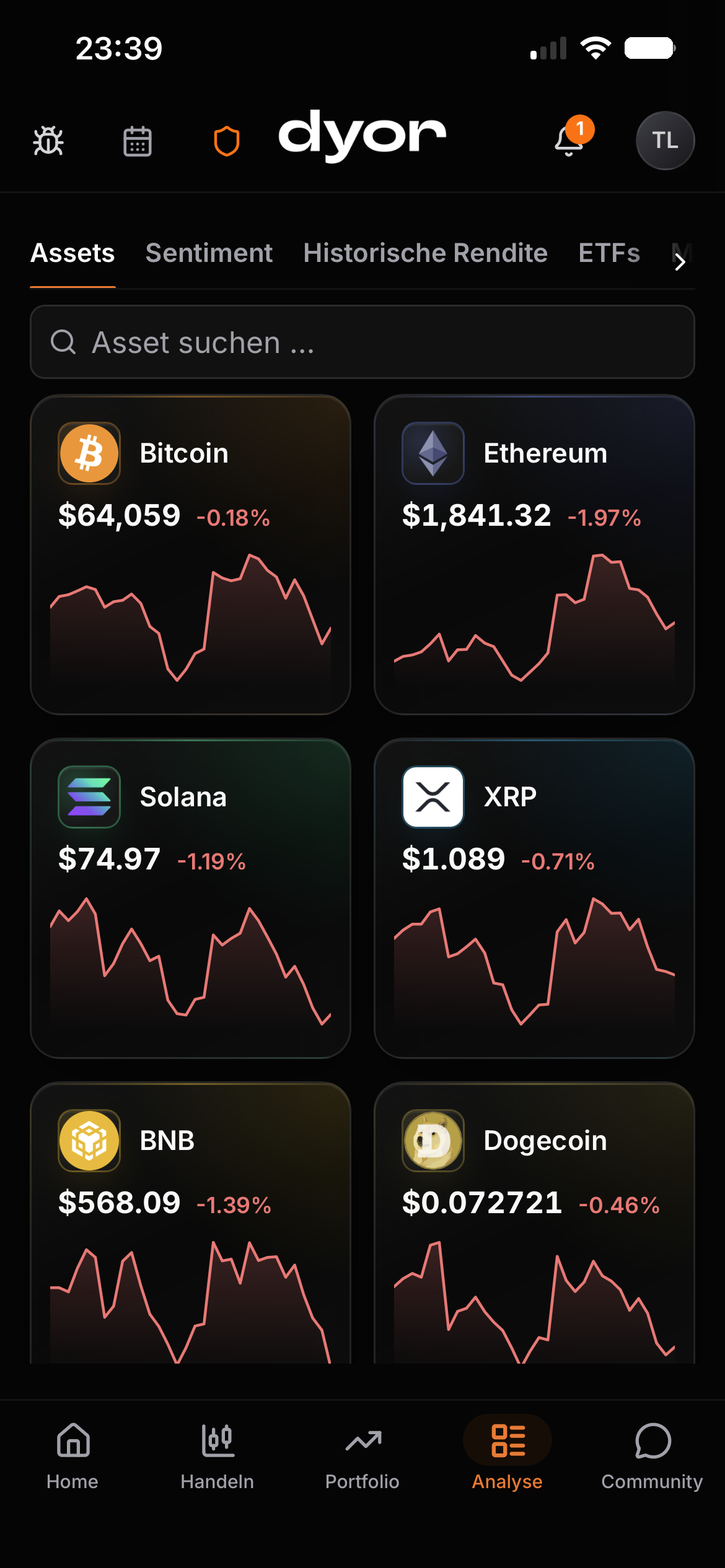This screenshot has height=1568, width=725.
Task: Tap the Ethereum logo icon
Action: (433, 453)
